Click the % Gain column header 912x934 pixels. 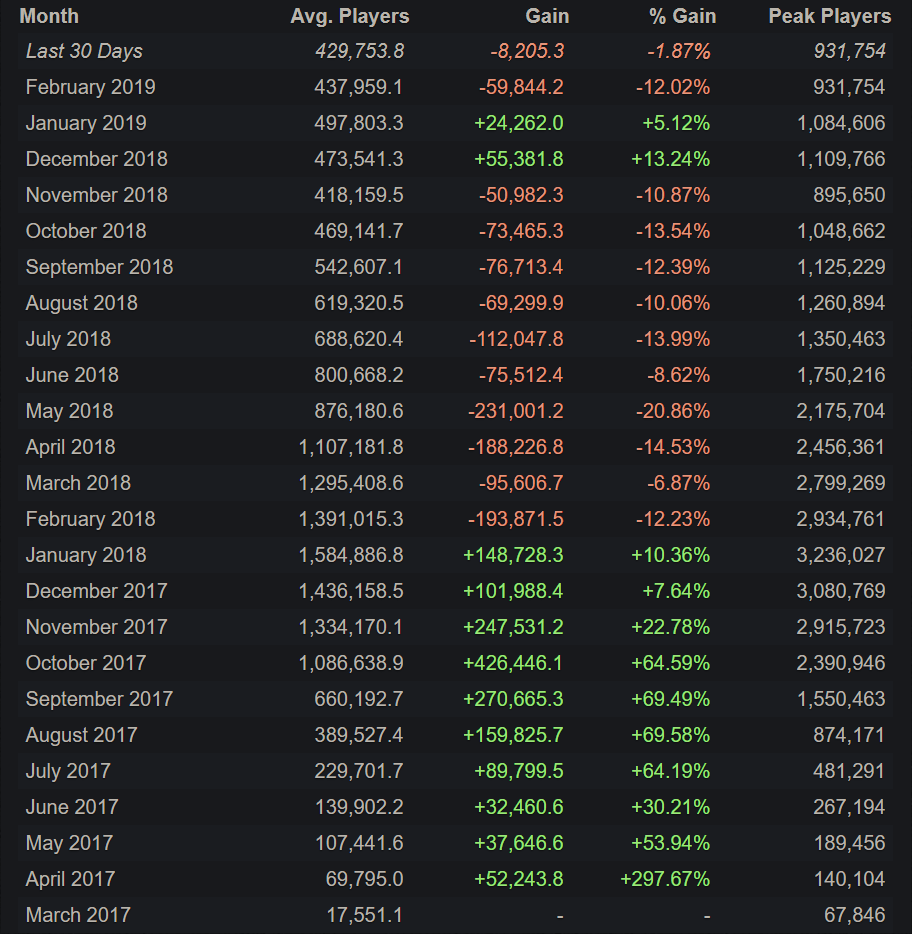(x=680, y=16)
